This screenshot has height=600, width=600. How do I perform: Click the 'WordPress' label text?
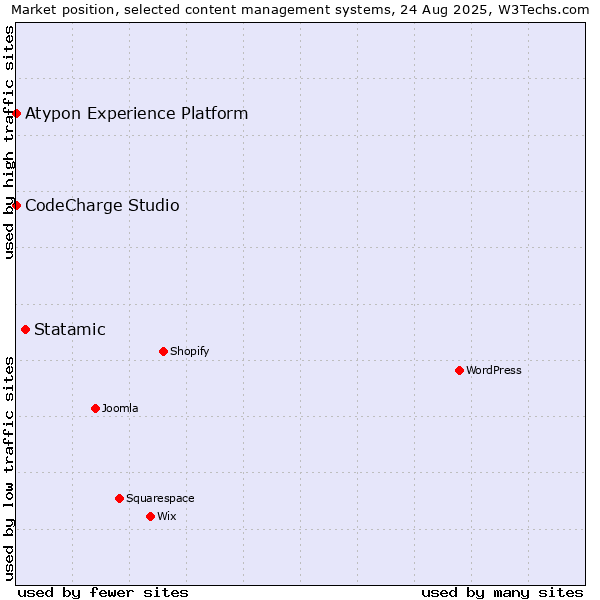pyautogui.click(x=494, y=370)
